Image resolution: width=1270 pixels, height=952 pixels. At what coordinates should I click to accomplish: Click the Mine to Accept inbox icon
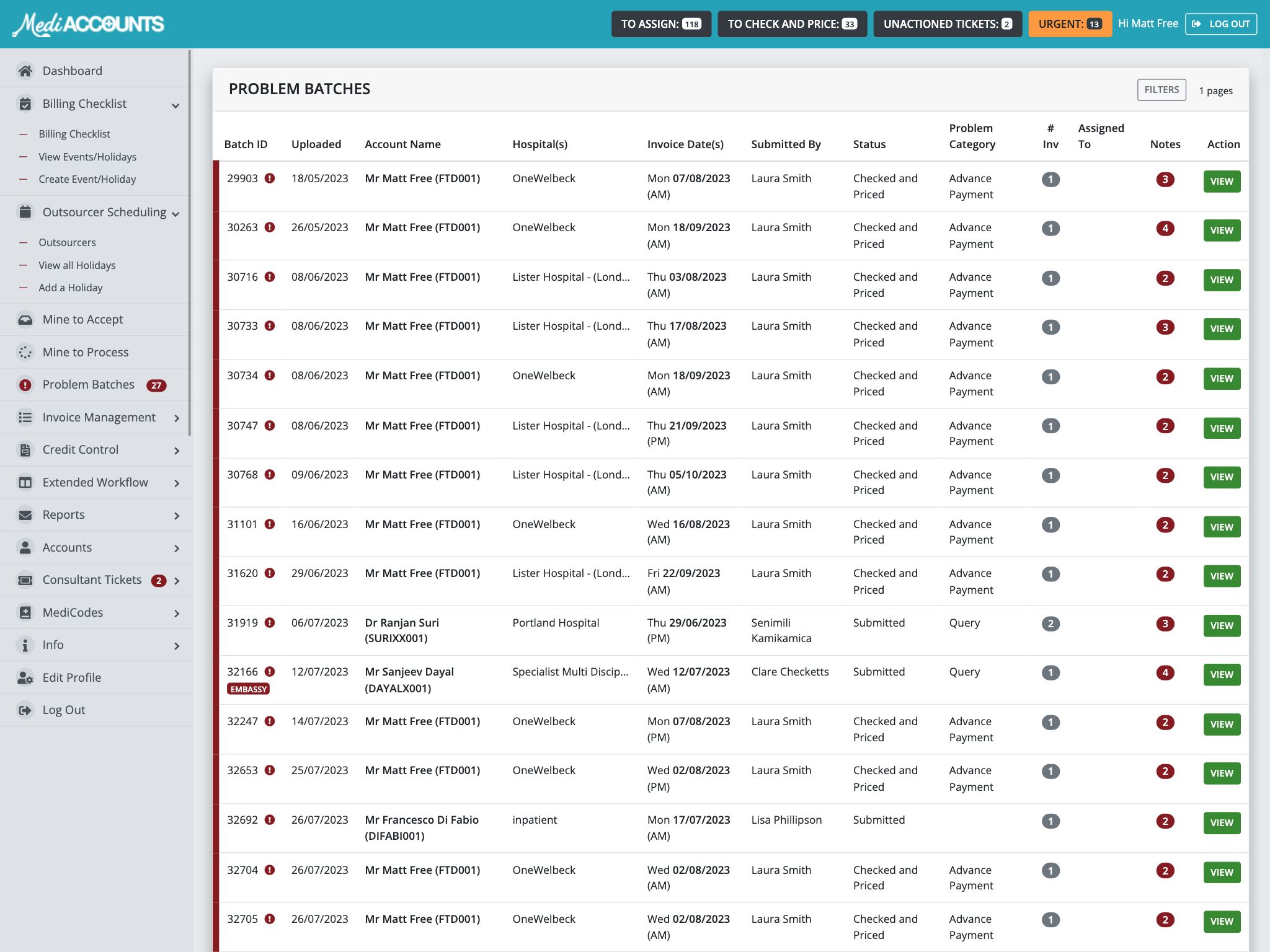25,320
